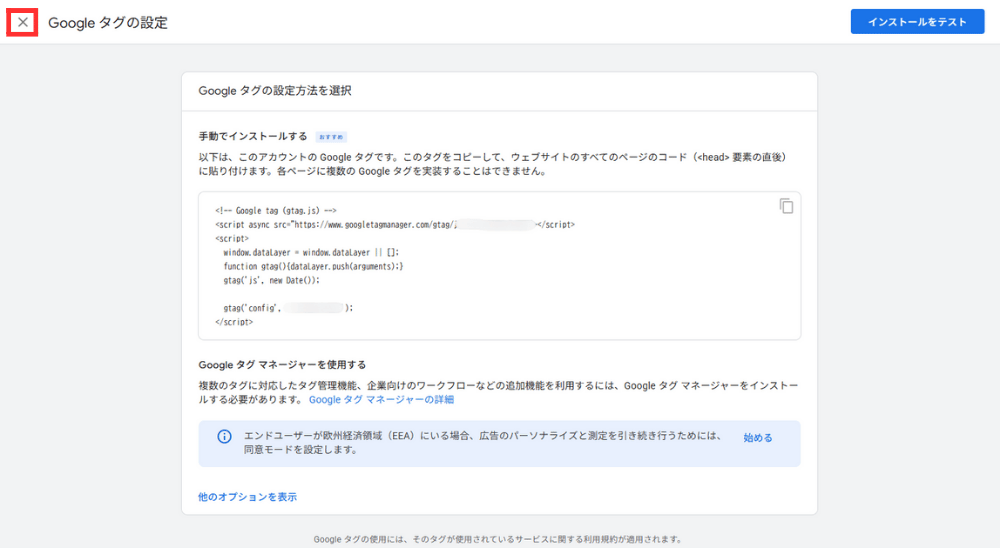Screen dimensions: 1000x551
Task: Click the Google タグの設定 page title
Action: point(108,22)
